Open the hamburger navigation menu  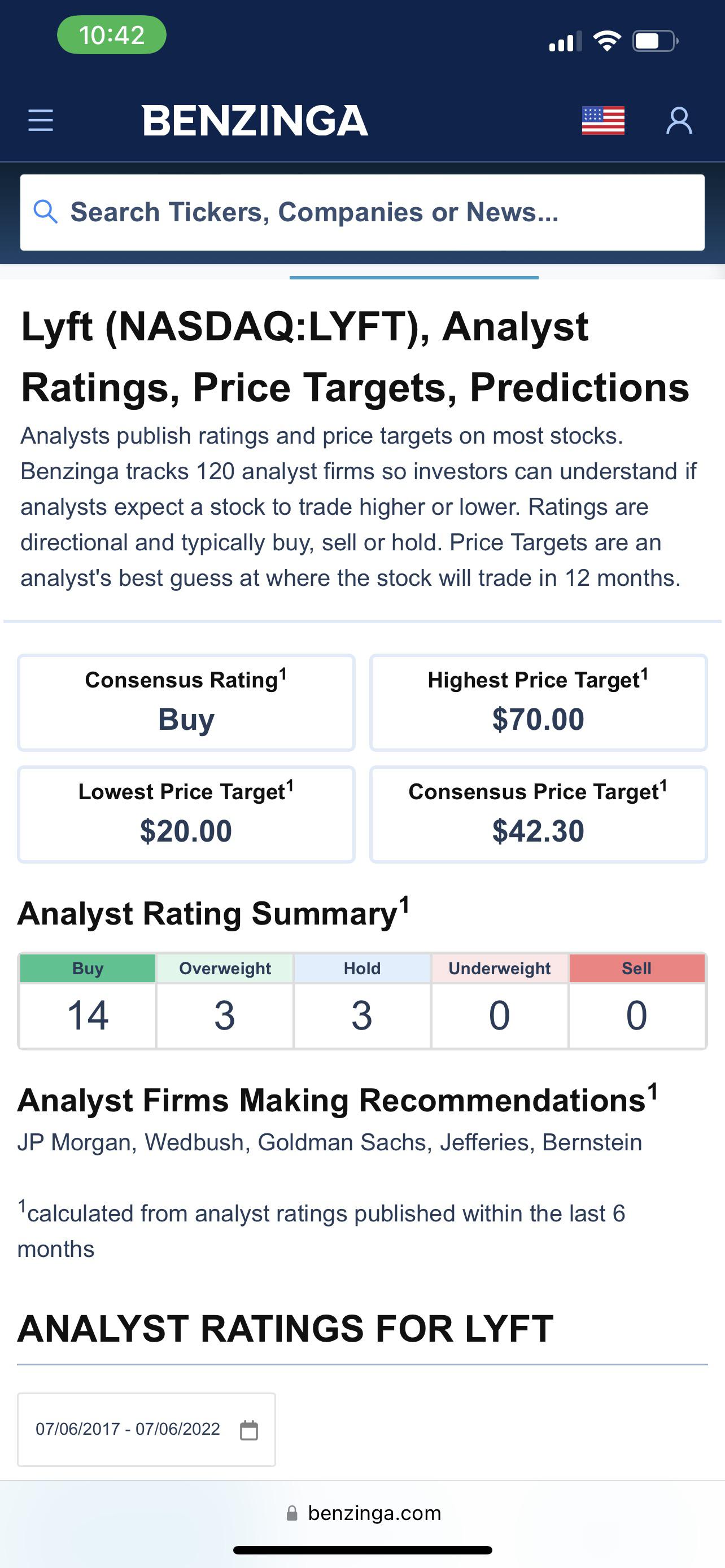(40, 121)
